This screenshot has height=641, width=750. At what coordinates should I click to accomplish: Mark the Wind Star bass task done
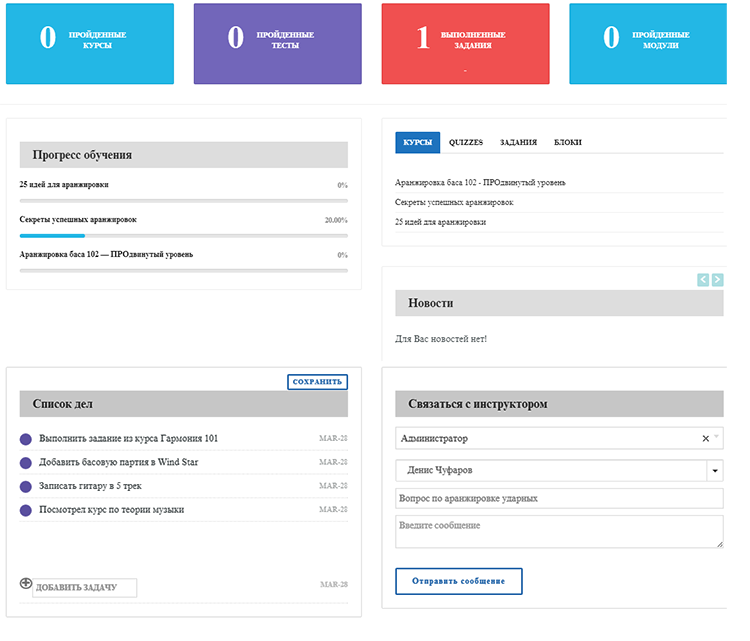pos(26,463)
